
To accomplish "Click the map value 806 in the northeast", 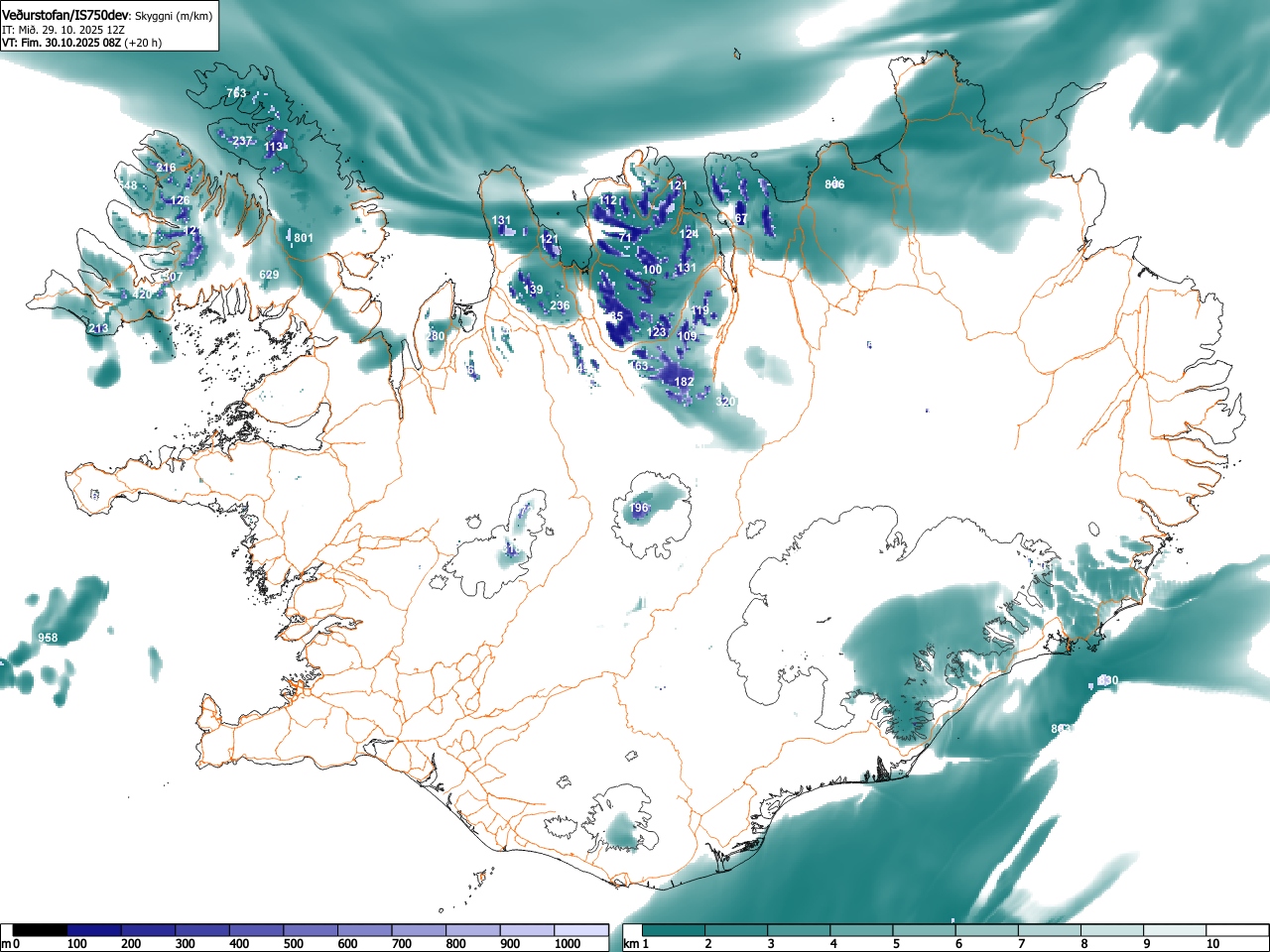I will [834, 184].
